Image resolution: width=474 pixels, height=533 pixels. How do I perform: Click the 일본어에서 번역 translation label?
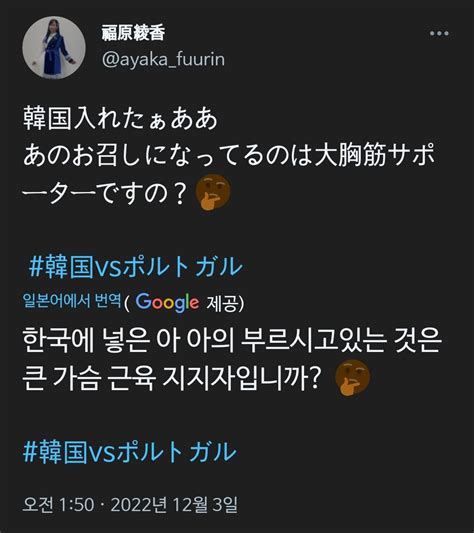72,300
